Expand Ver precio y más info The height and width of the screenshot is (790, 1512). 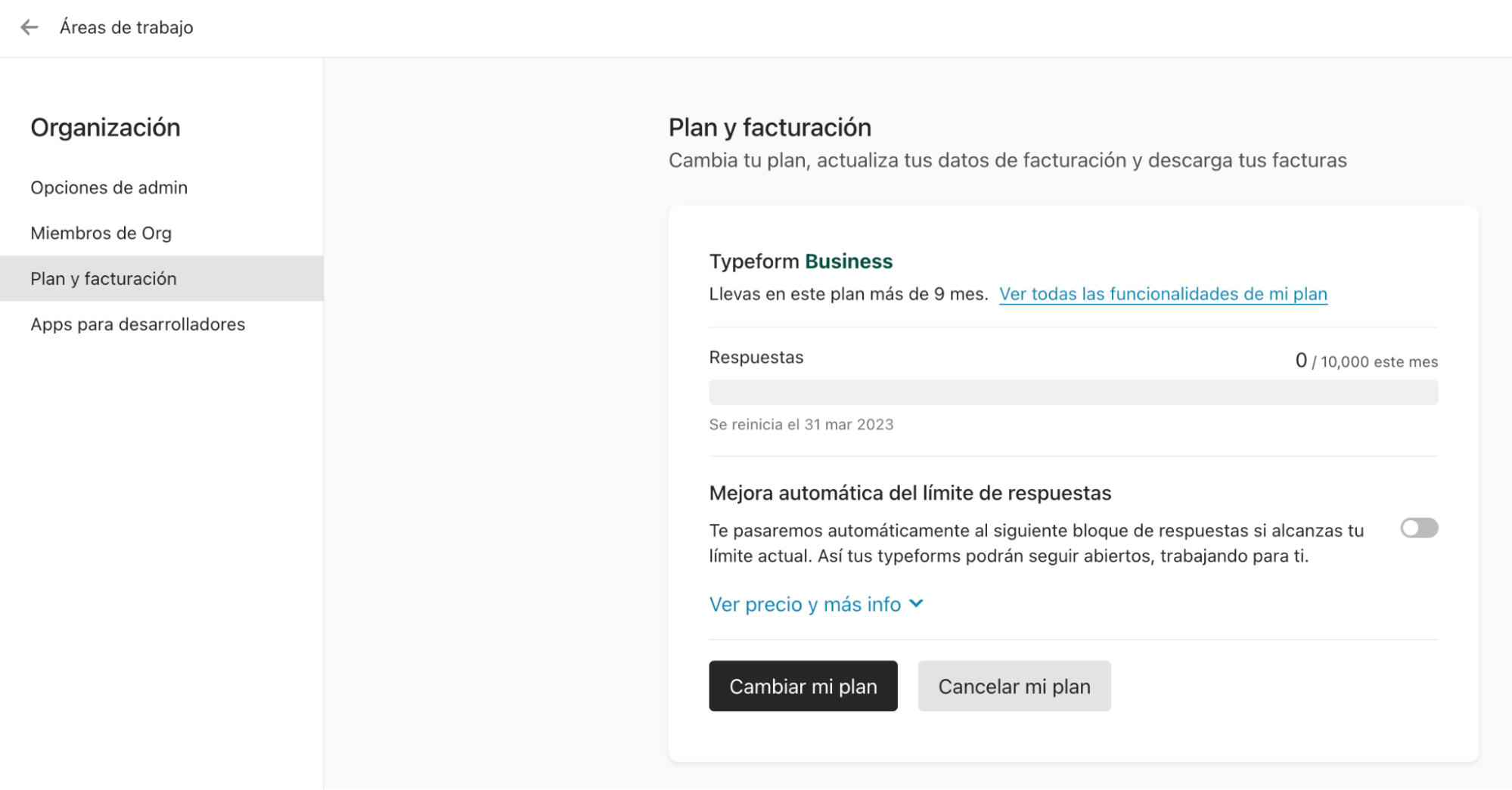(x=805, y=605)
